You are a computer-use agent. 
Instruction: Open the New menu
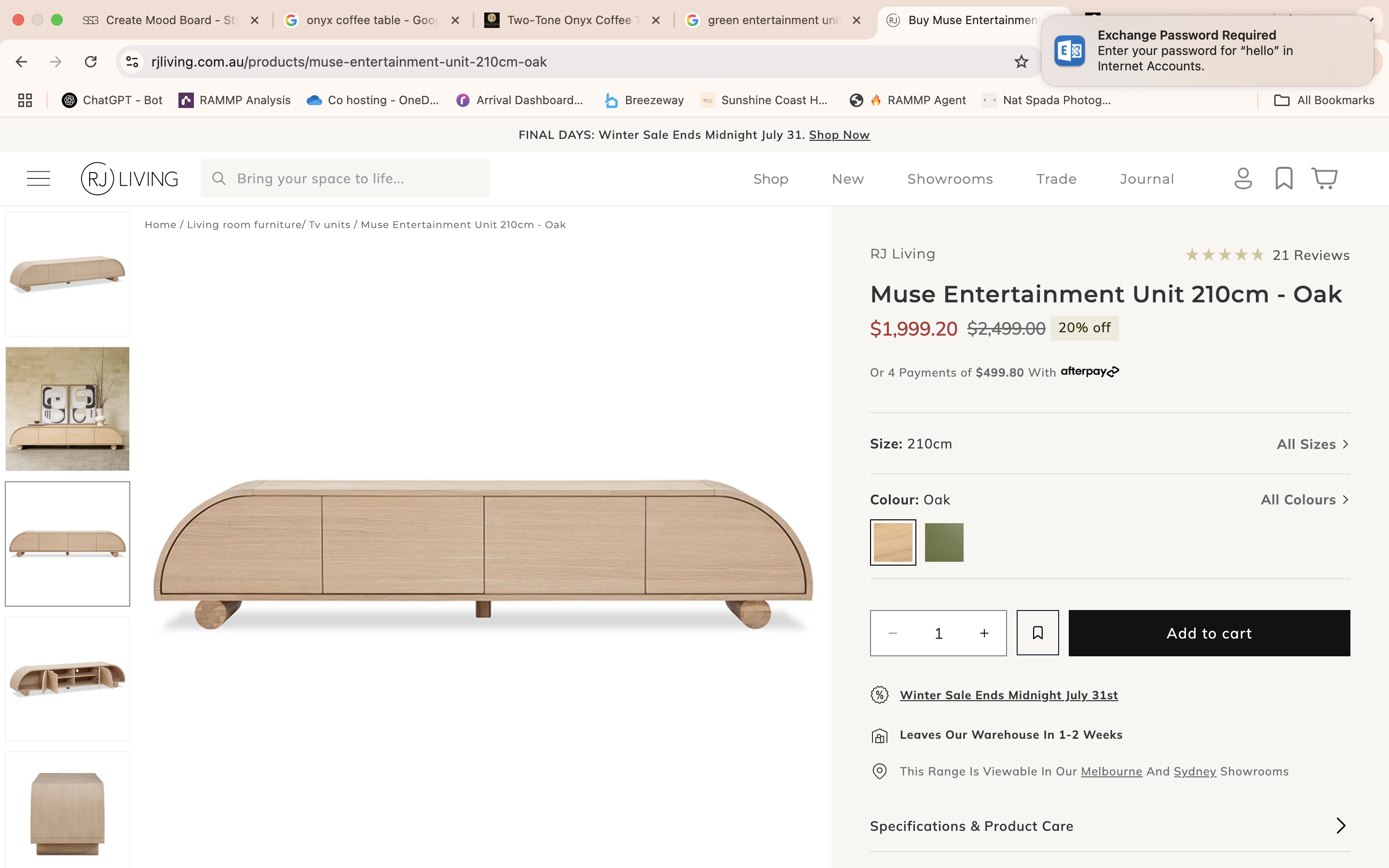[x=847, y=178]
